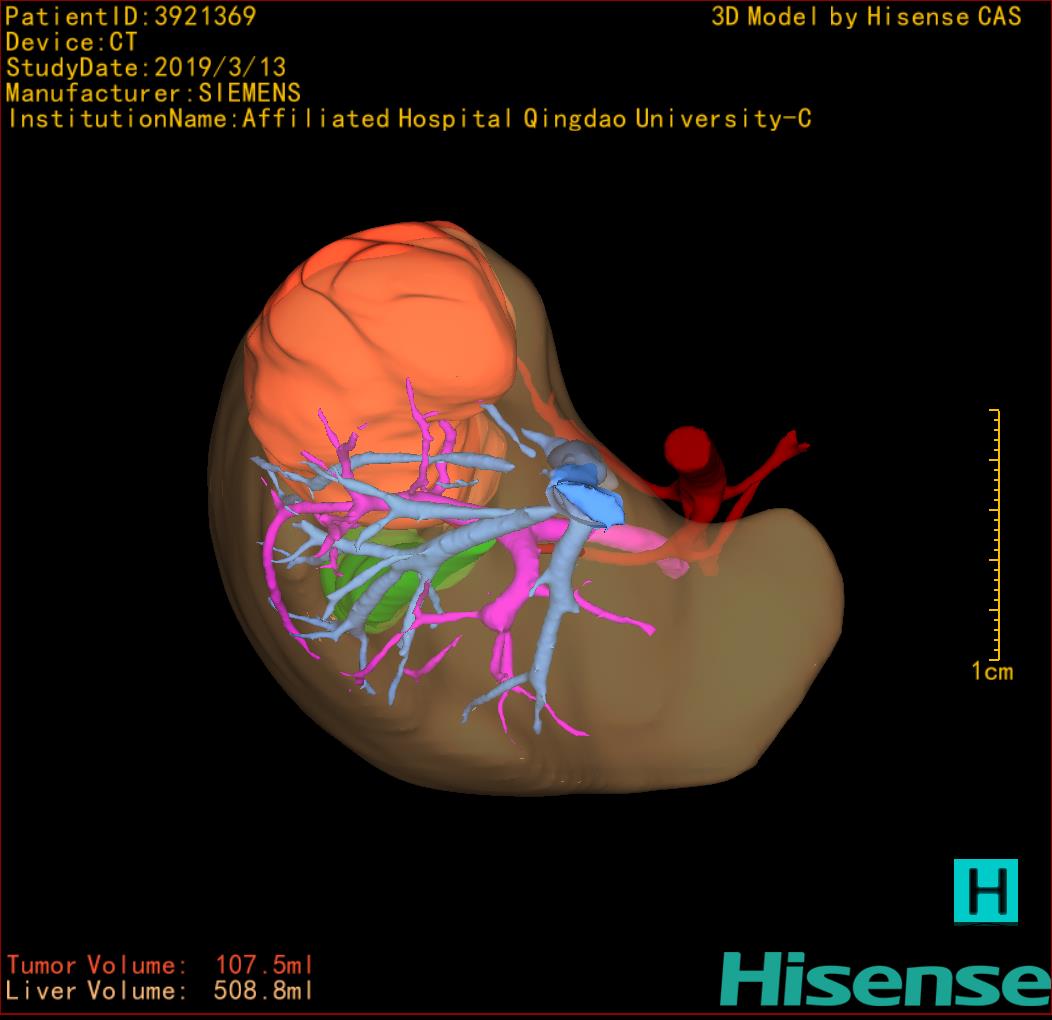Click the large Hisense brand logo

tap(884, 979)
